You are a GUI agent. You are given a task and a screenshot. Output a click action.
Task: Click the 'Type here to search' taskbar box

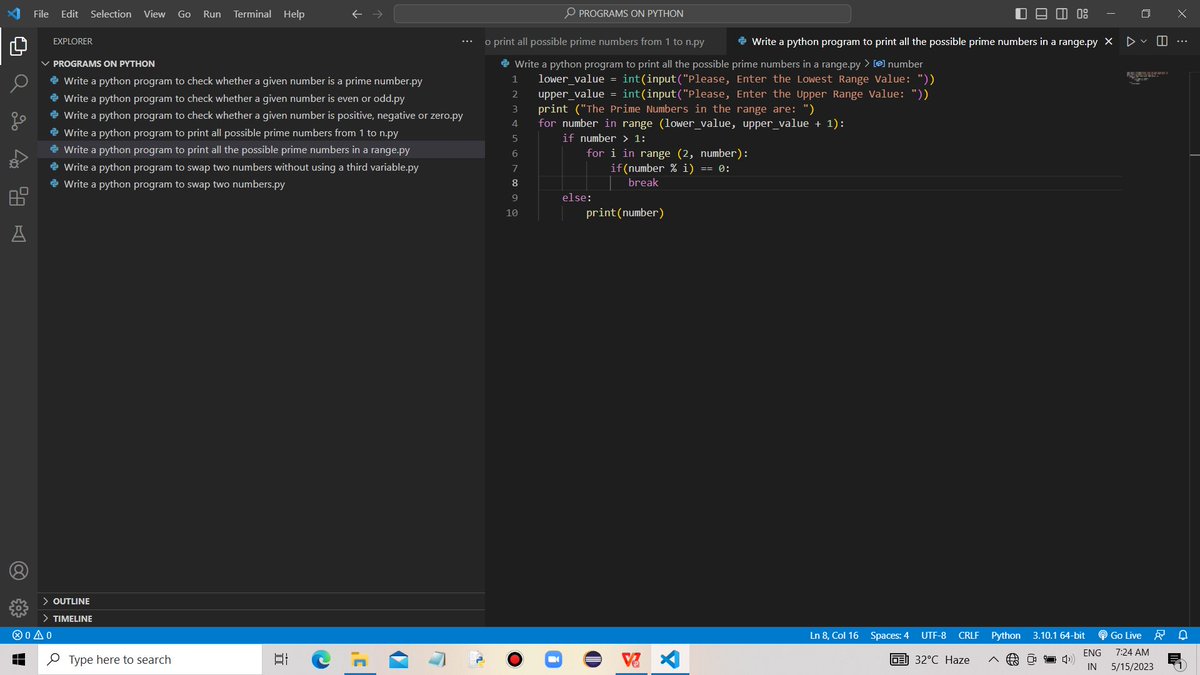(x=150, y=660)
